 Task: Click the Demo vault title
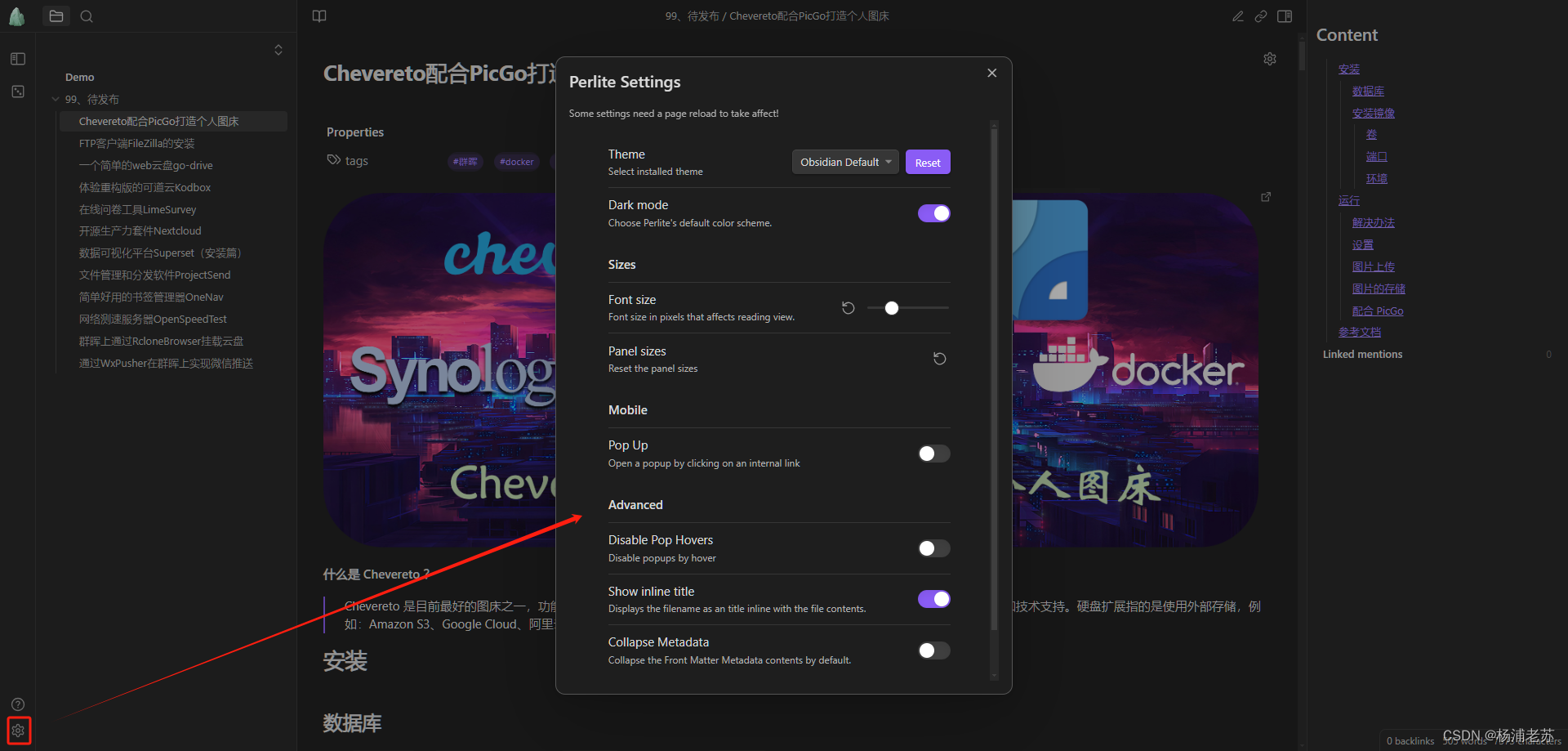click(x=80, y=78)
